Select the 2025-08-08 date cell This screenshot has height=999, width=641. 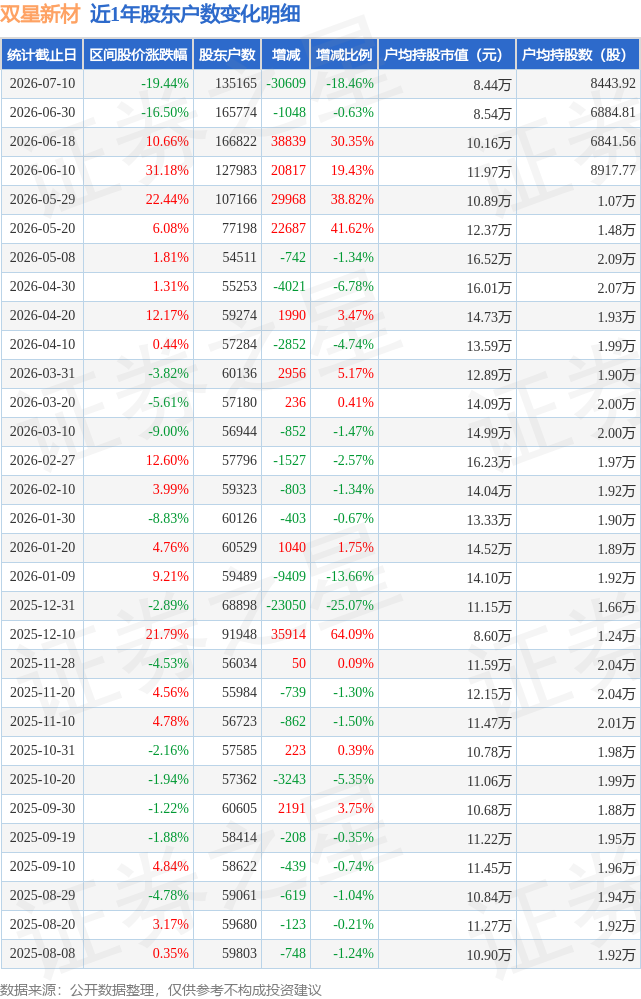click(x=42, y=954)
